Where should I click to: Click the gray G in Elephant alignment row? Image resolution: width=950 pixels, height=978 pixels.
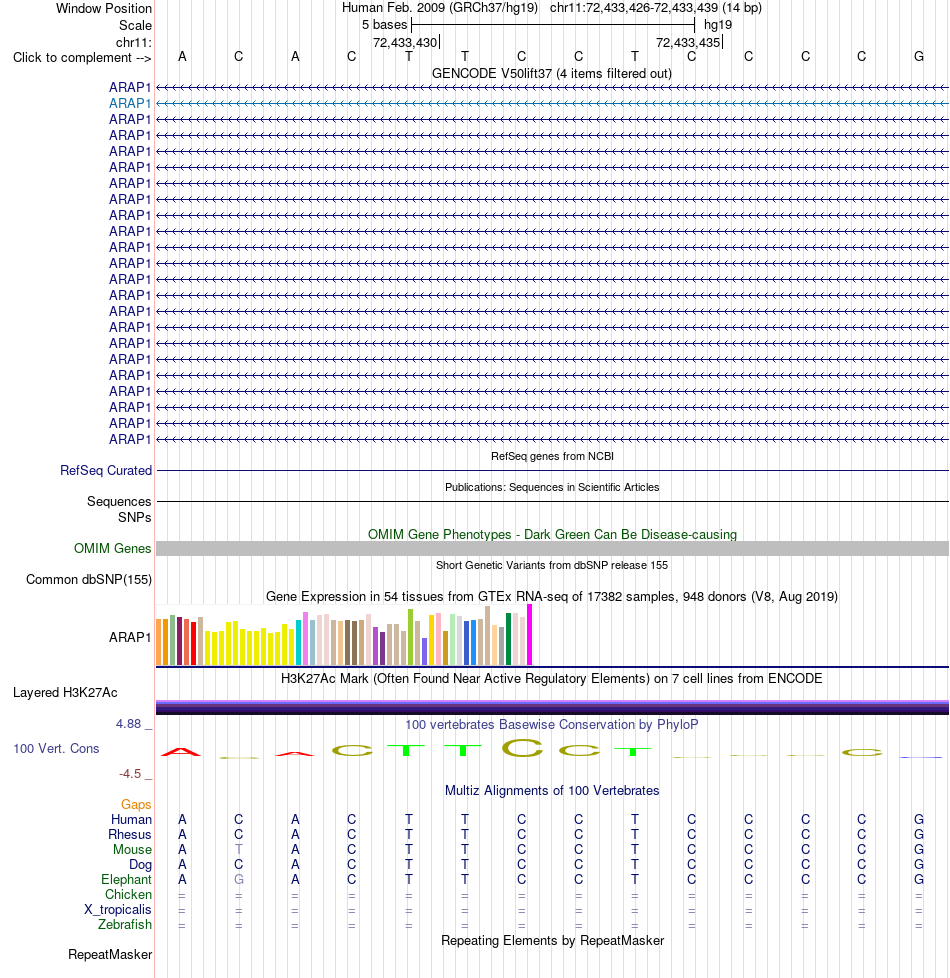(238, 879)
